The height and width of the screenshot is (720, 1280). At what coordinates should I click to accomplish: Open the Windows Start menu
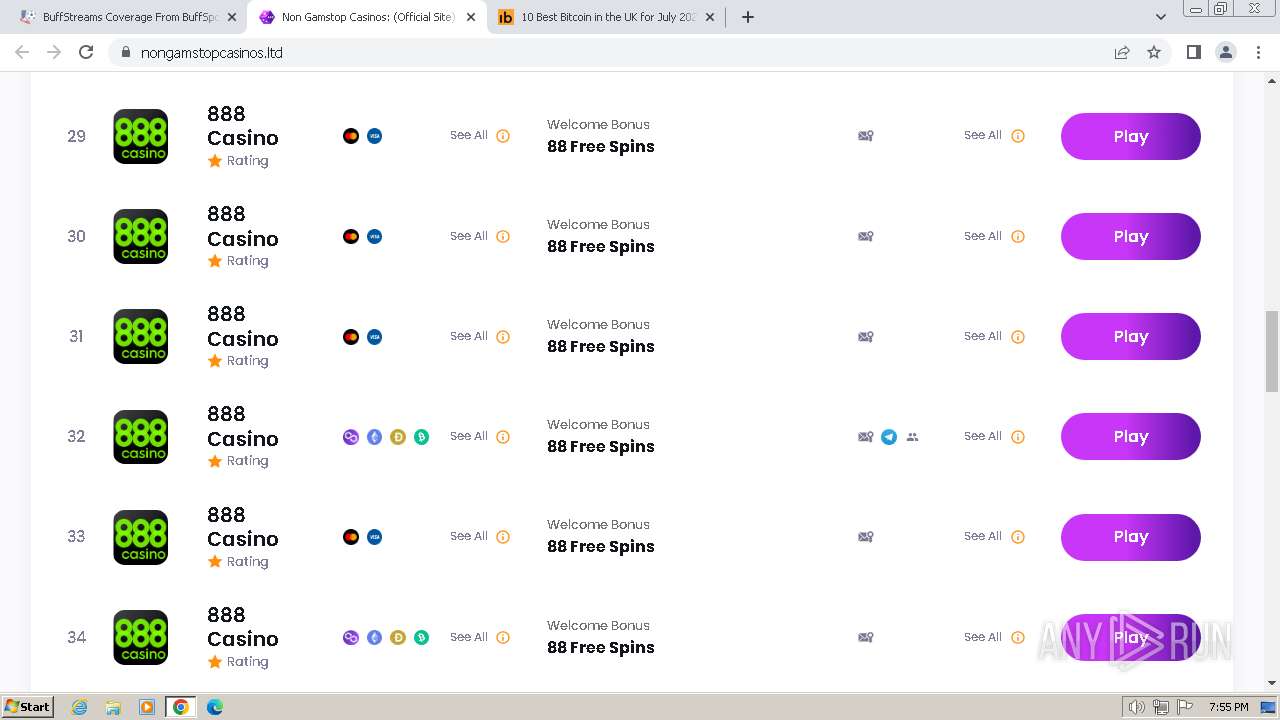pos(28,706)
